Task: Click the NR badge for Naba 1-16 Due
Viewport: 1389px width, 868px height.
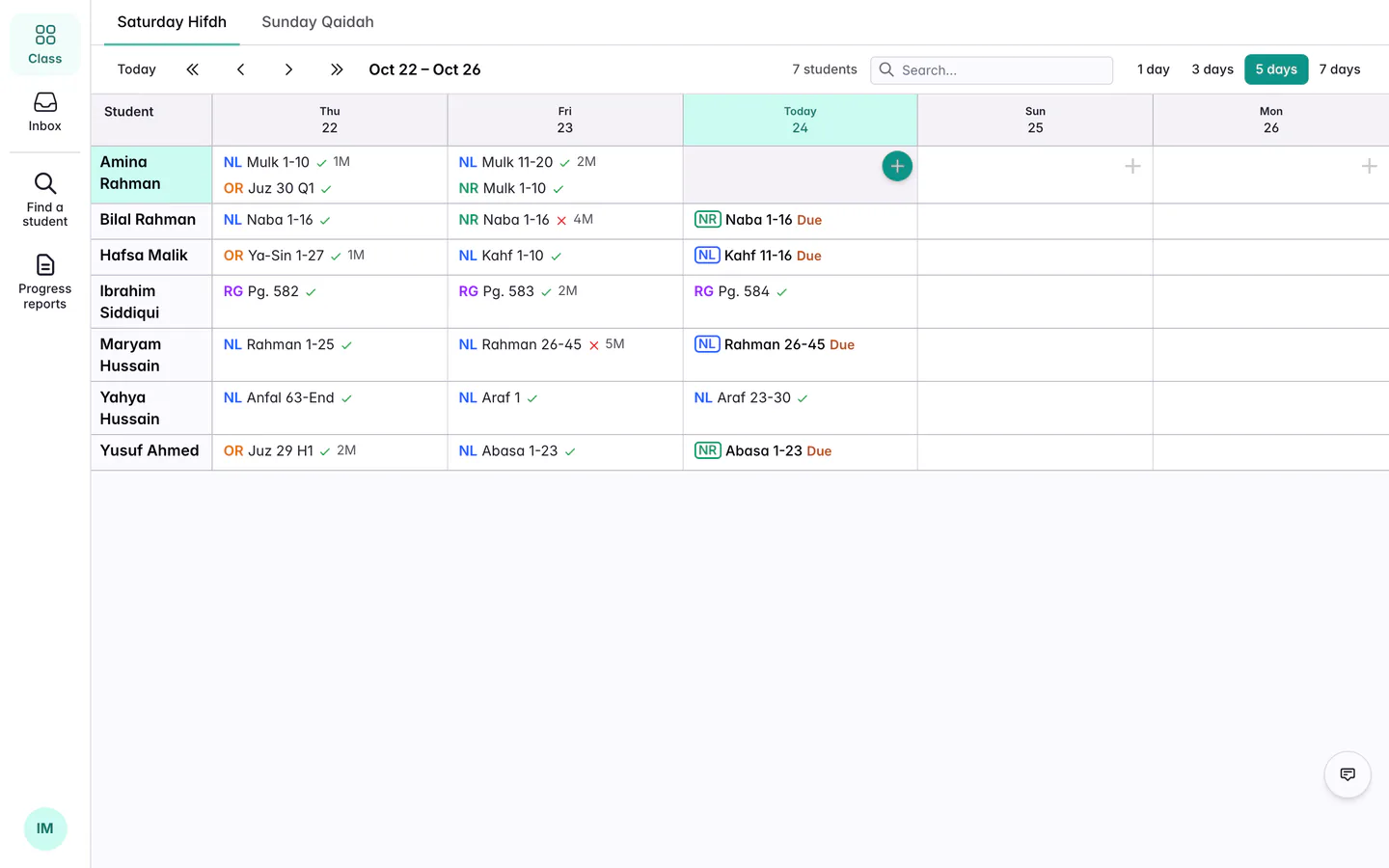Action: [x=708, y=220]
